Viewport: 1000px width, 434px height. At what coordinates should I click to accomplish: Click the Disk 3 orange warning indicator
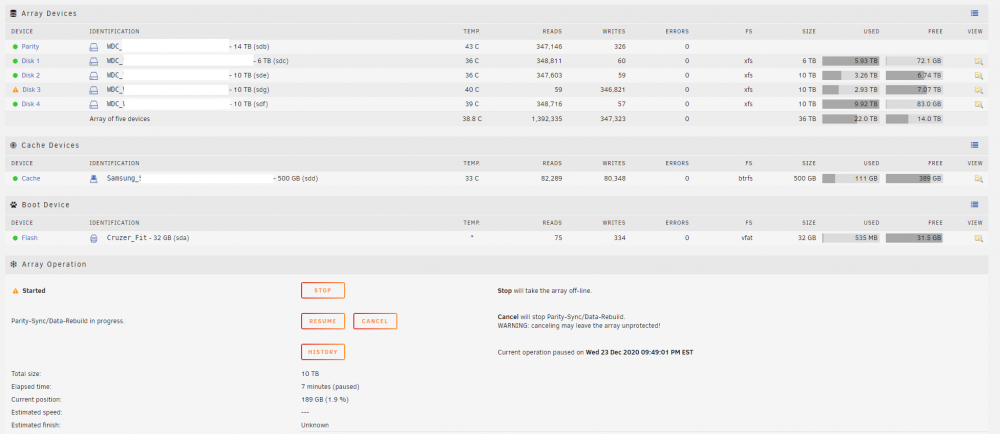(15, 90)
